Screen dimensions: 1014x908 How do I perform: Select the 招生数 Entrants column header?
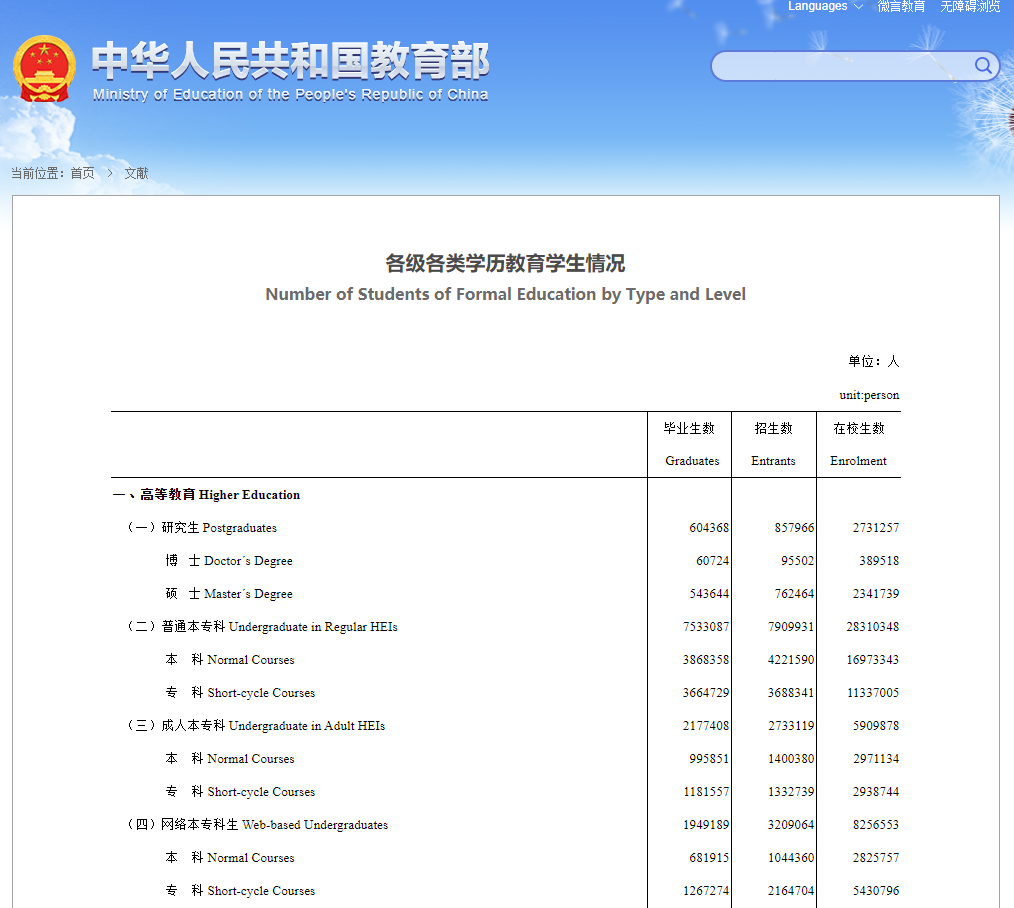(x=773, y=444)
